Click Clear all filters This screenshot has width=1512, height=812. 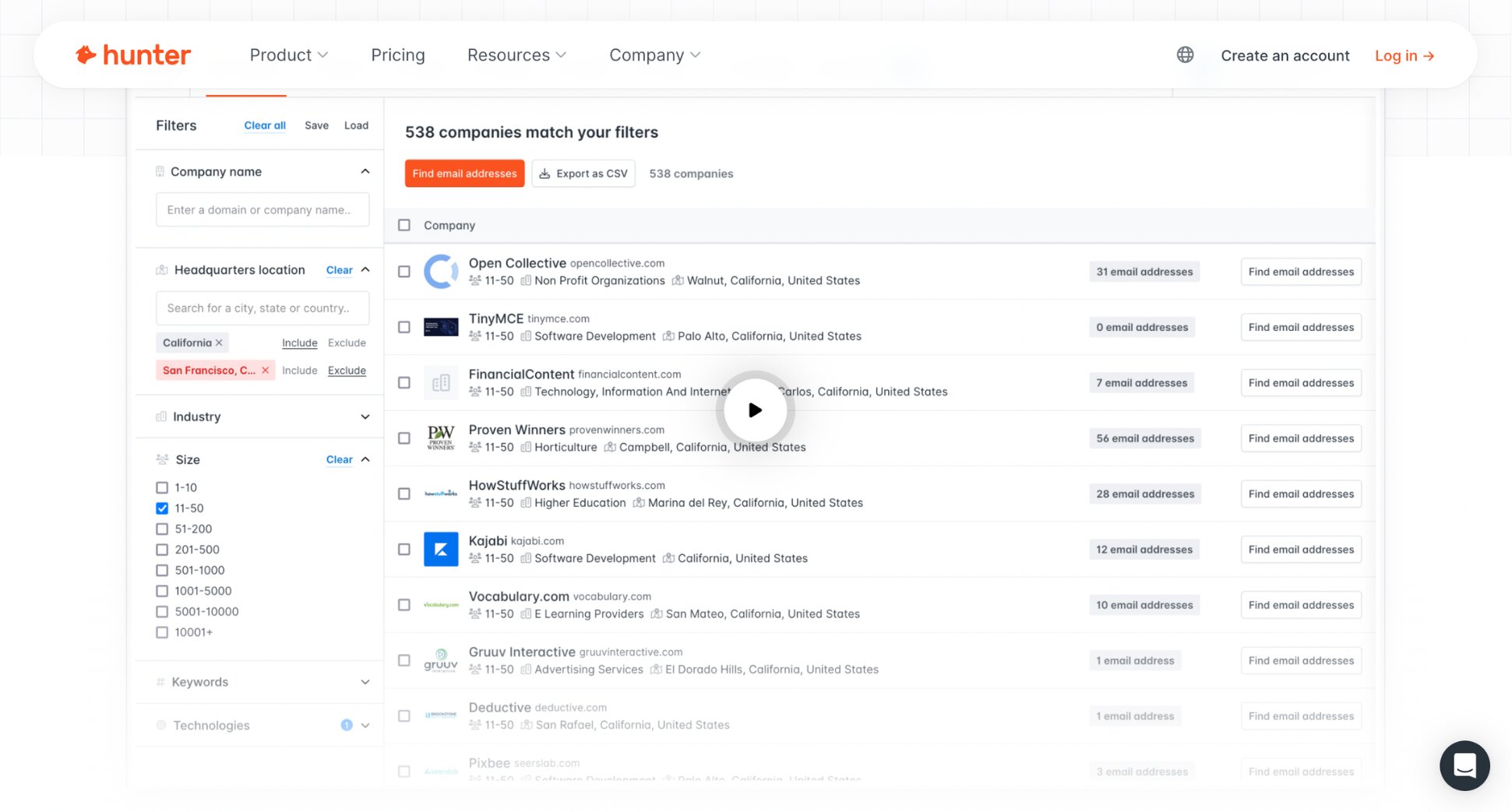coord(265,125)
